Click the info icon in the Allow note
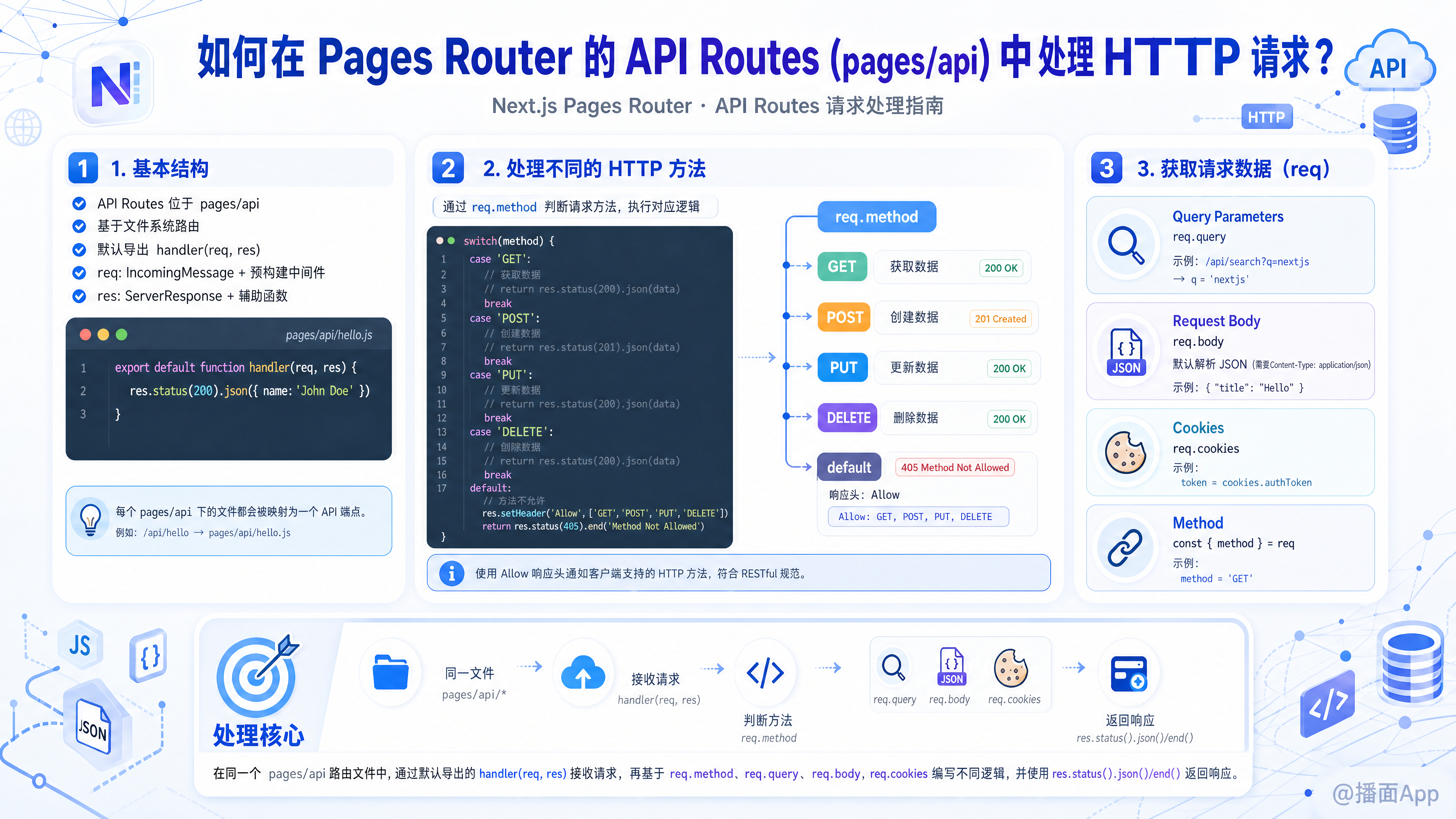The width and height of the screenshot is (1456, 819). pos(452,574)
